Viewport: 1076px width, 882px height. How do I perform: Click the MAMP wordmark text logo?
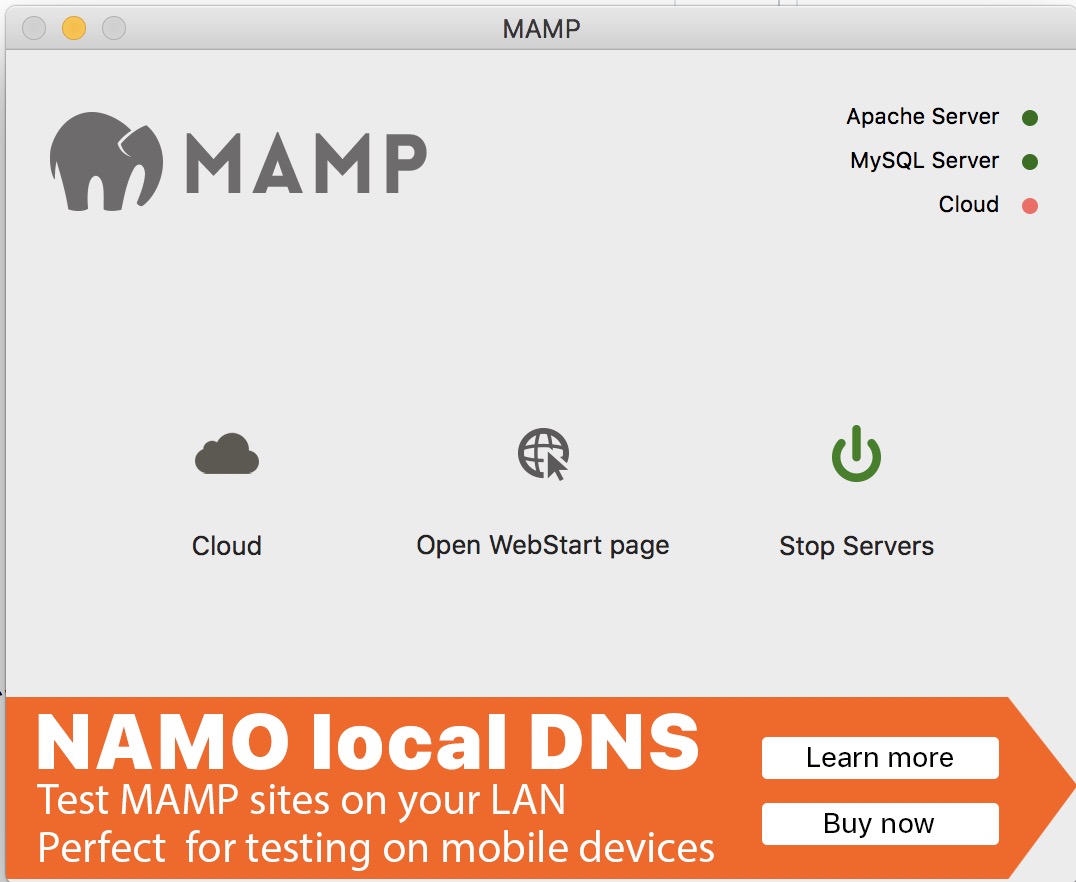pyautogui.click(x=307, y=163)
